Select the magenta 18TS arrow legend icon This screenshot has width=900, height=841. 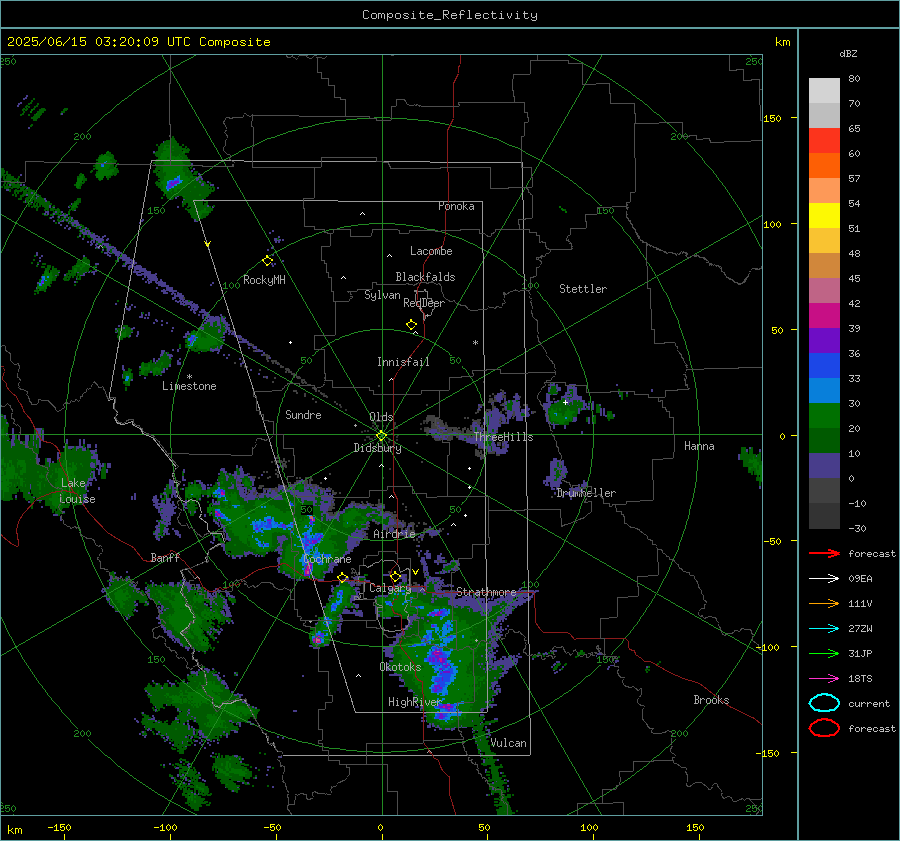pos(824,679)
